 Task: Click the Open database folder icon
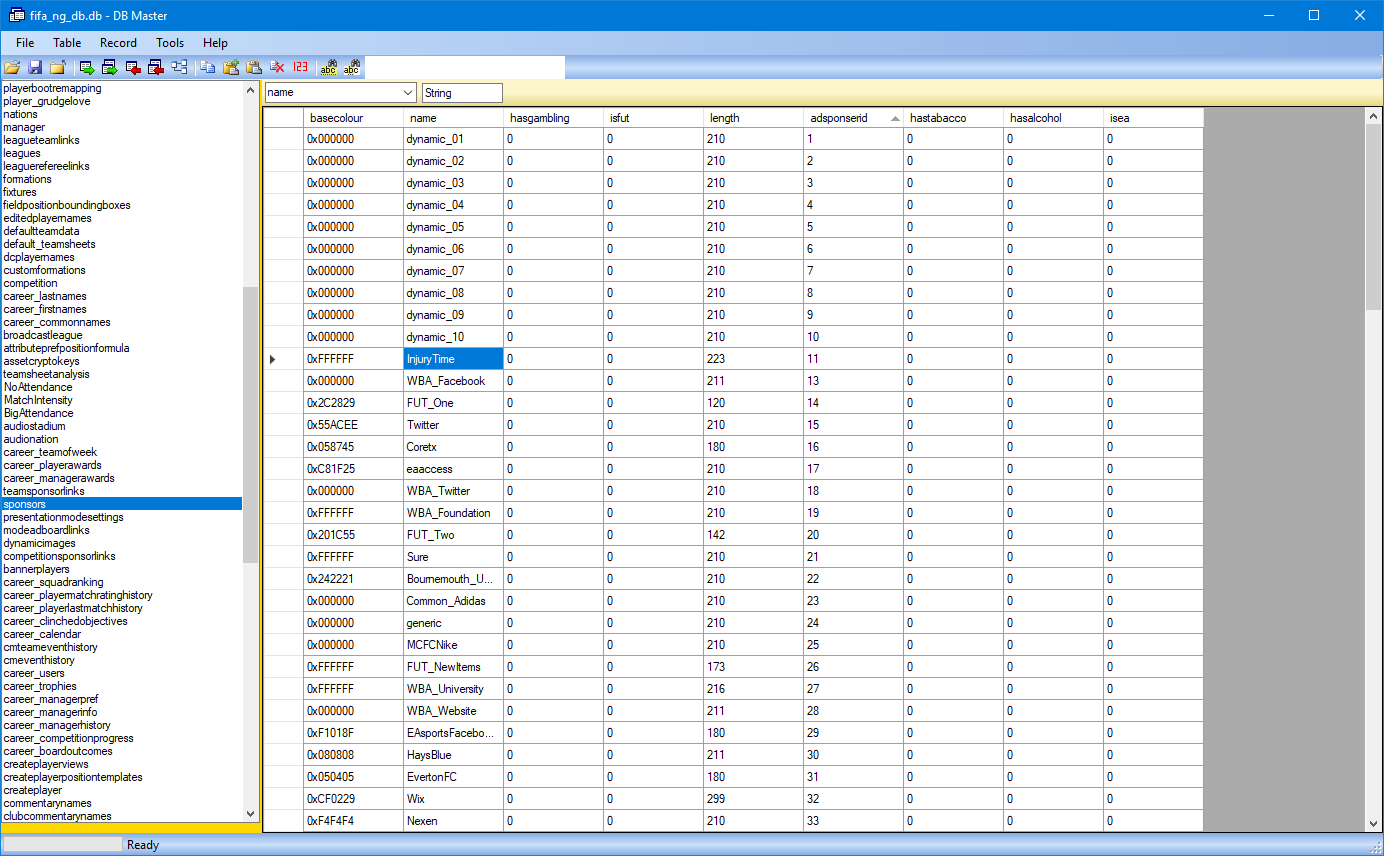point(12,68)
